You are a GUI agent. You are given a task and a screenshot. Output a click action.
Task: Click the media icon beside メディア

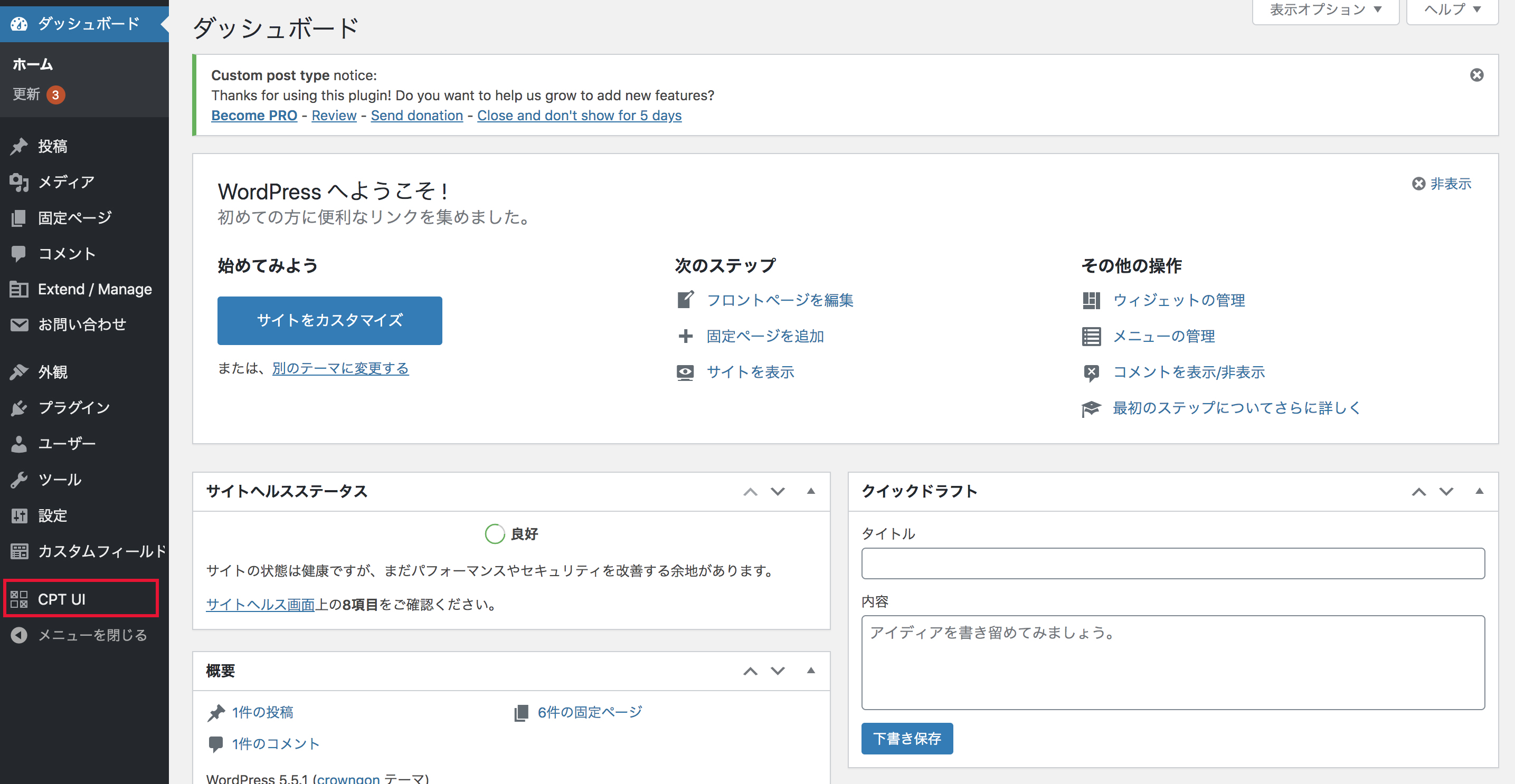tap(19, 182)
